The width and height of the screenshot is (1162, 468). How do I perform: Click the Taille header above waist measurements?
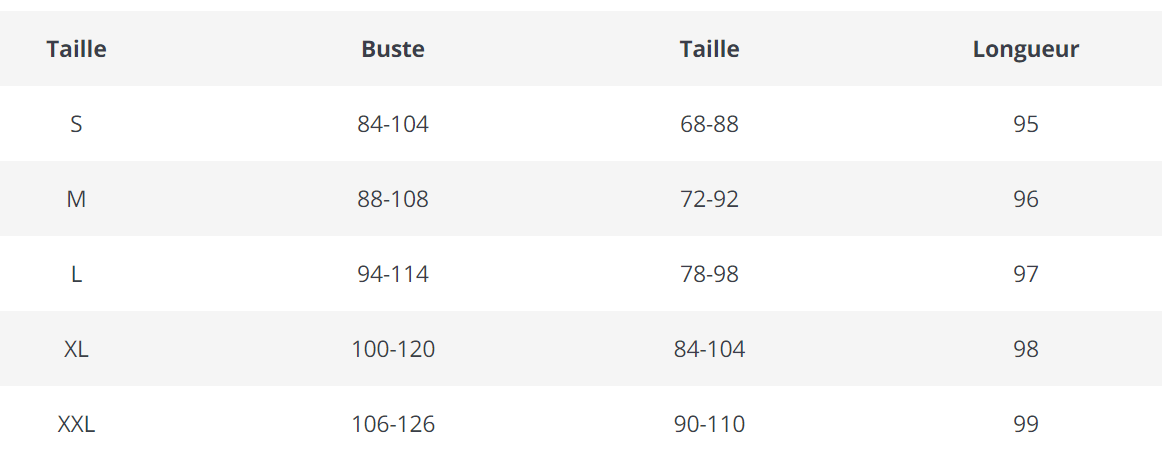(x=709, y=49)
